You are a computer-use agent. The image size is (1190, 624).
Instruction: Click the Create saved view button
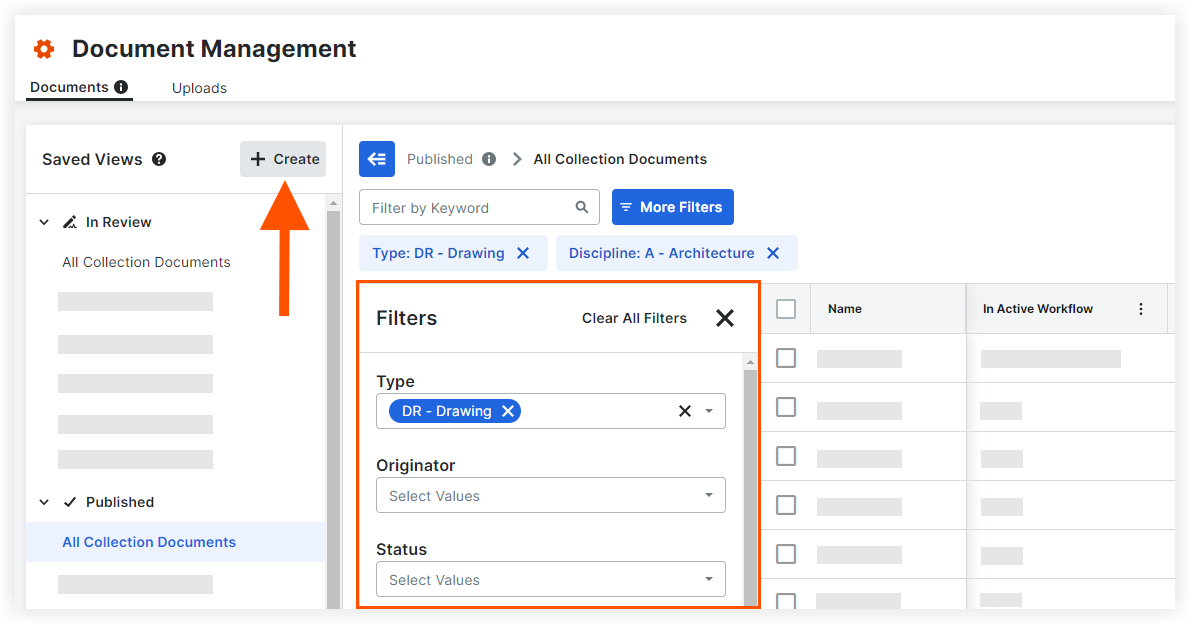tap(283, 159)
